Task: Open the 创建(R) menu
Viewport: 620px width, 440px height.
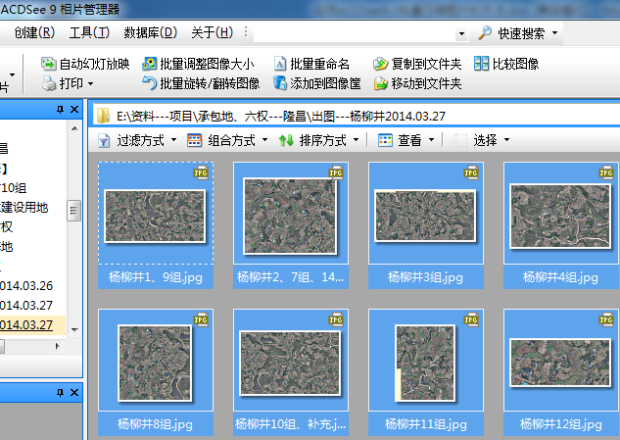Action: point(34,32)
